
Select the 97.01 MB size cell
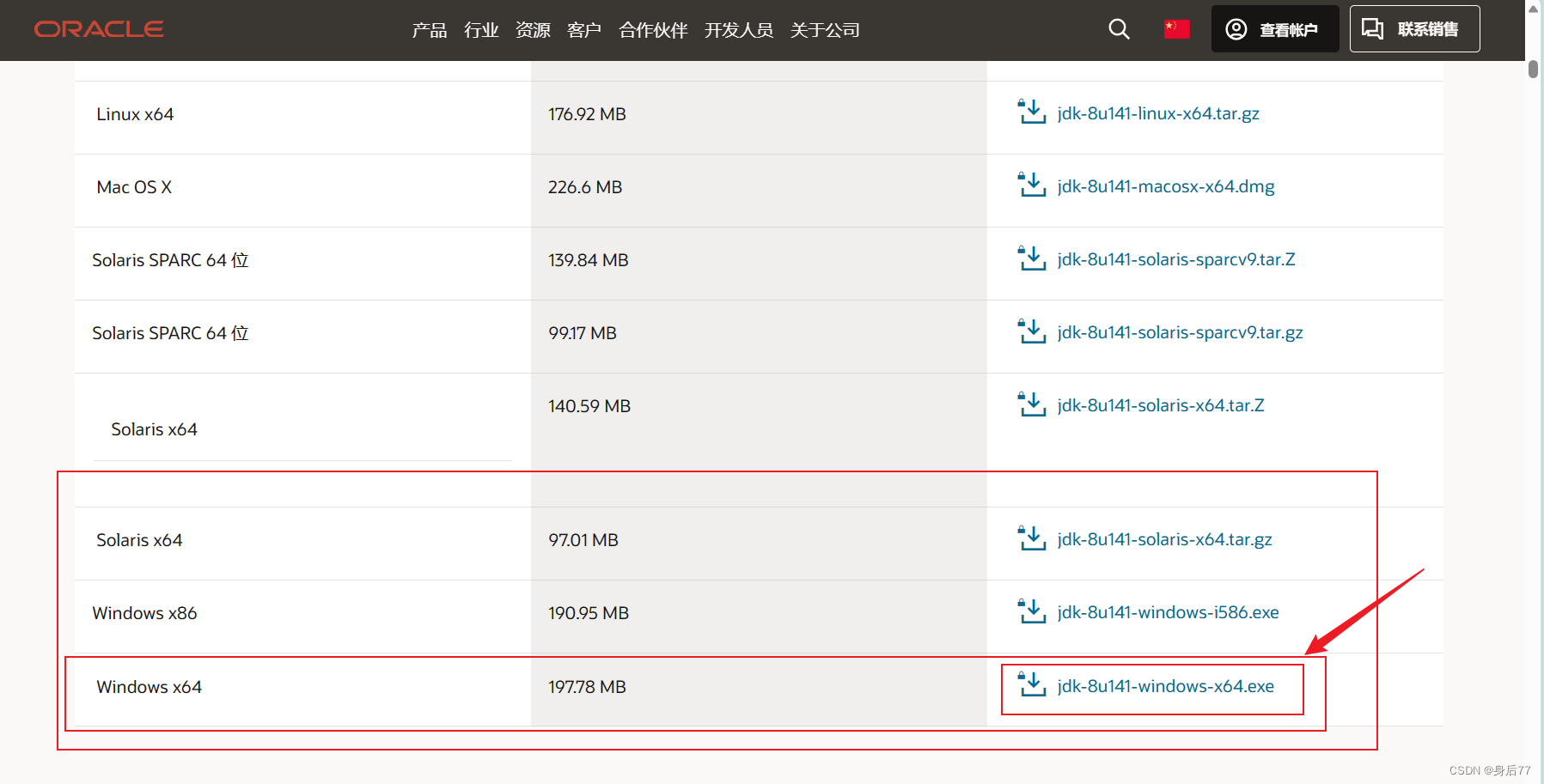(759, 544)
